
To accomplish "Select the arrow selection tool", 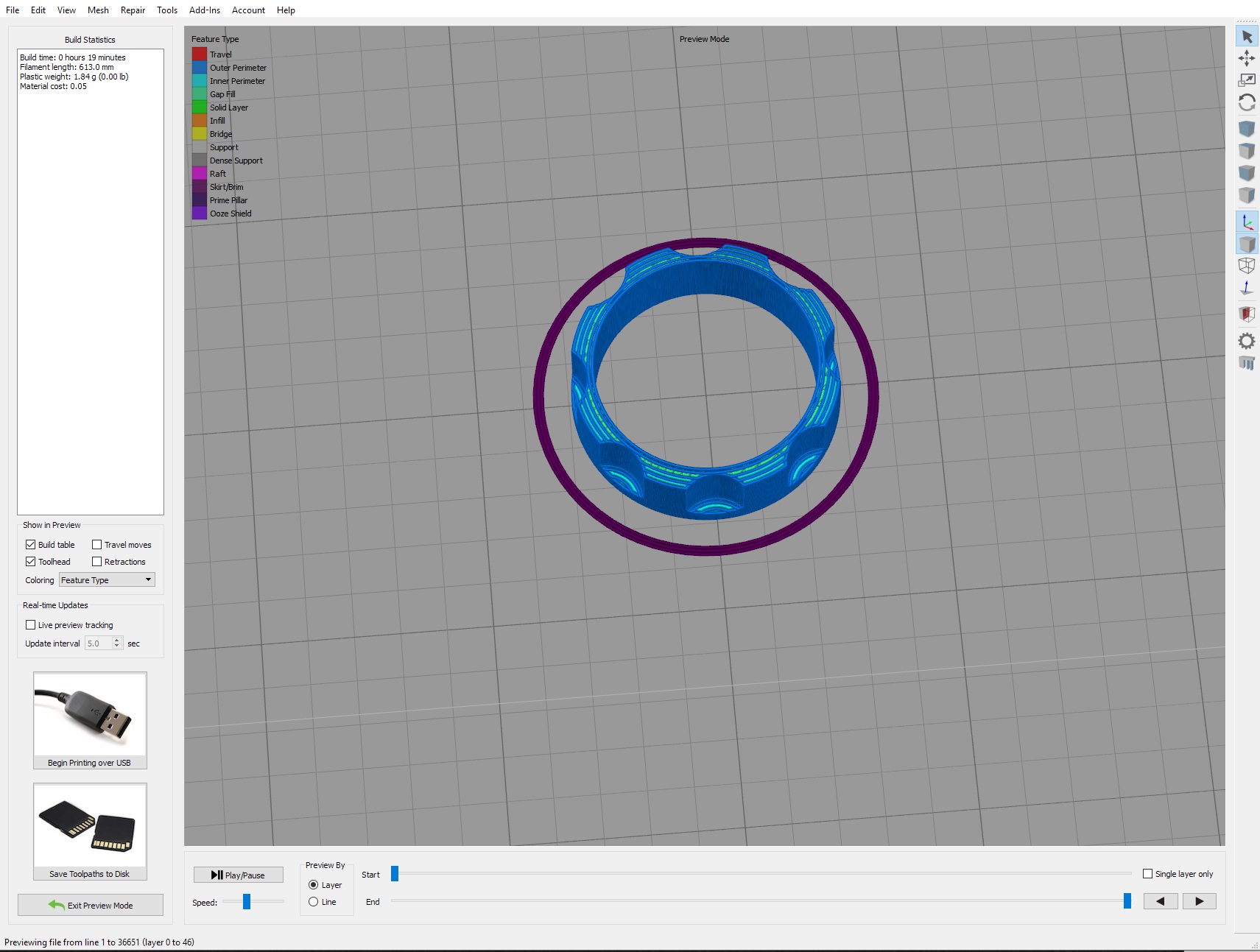I will point(1247,36).
